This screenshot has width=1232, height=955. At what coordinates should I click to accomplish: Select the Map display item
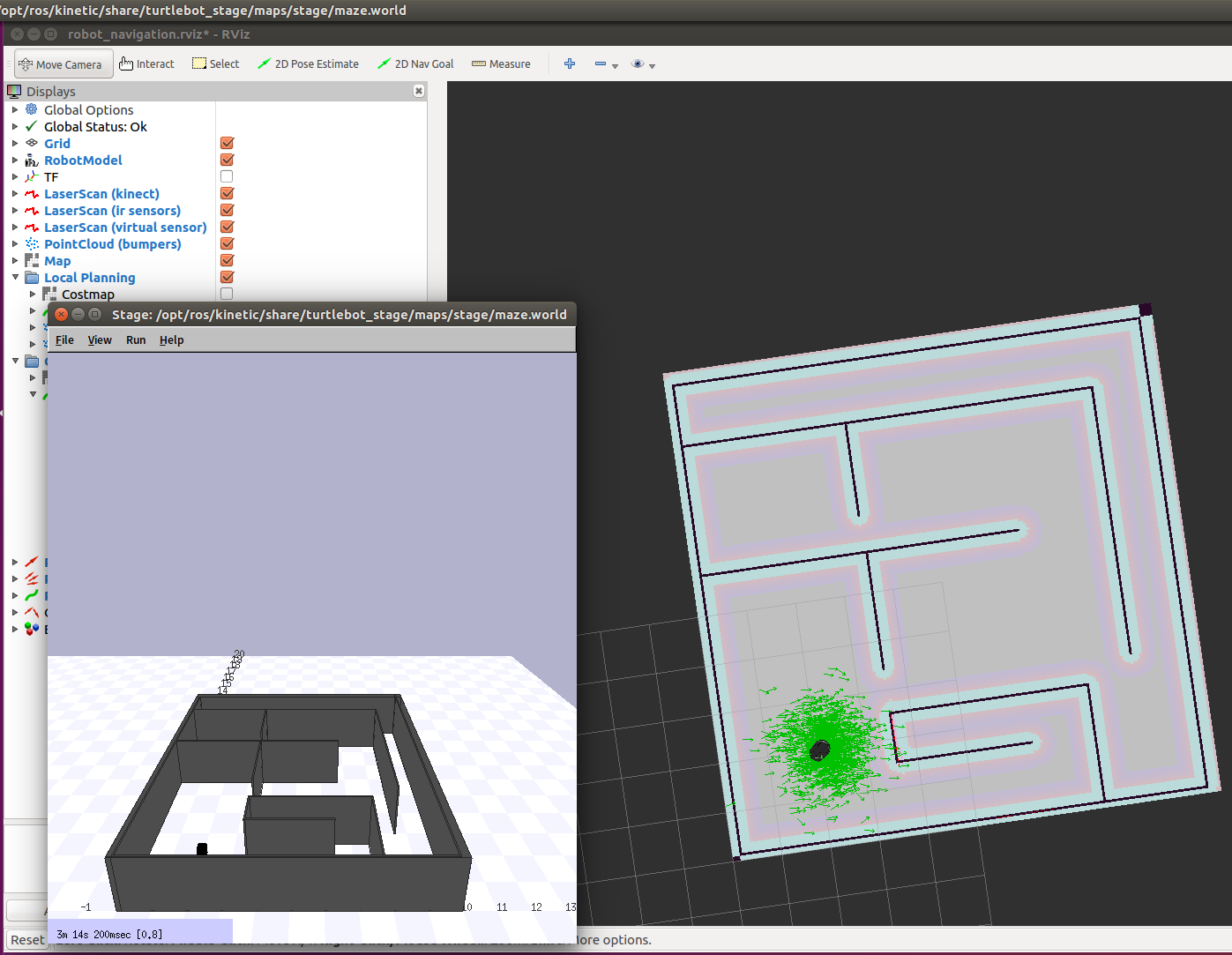click(57, 261)
